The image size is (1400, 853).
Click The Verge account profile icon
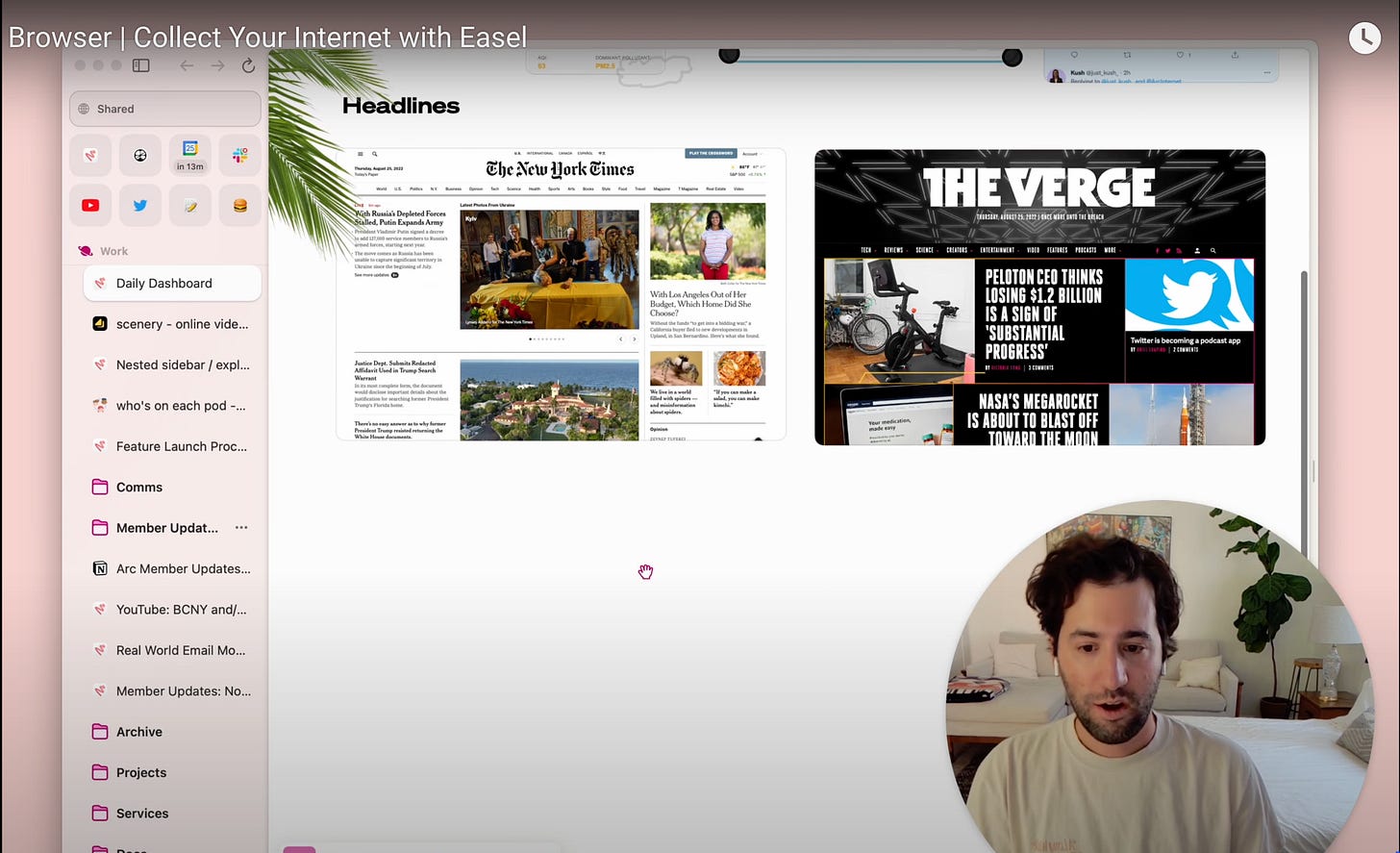pos(1197,250)
